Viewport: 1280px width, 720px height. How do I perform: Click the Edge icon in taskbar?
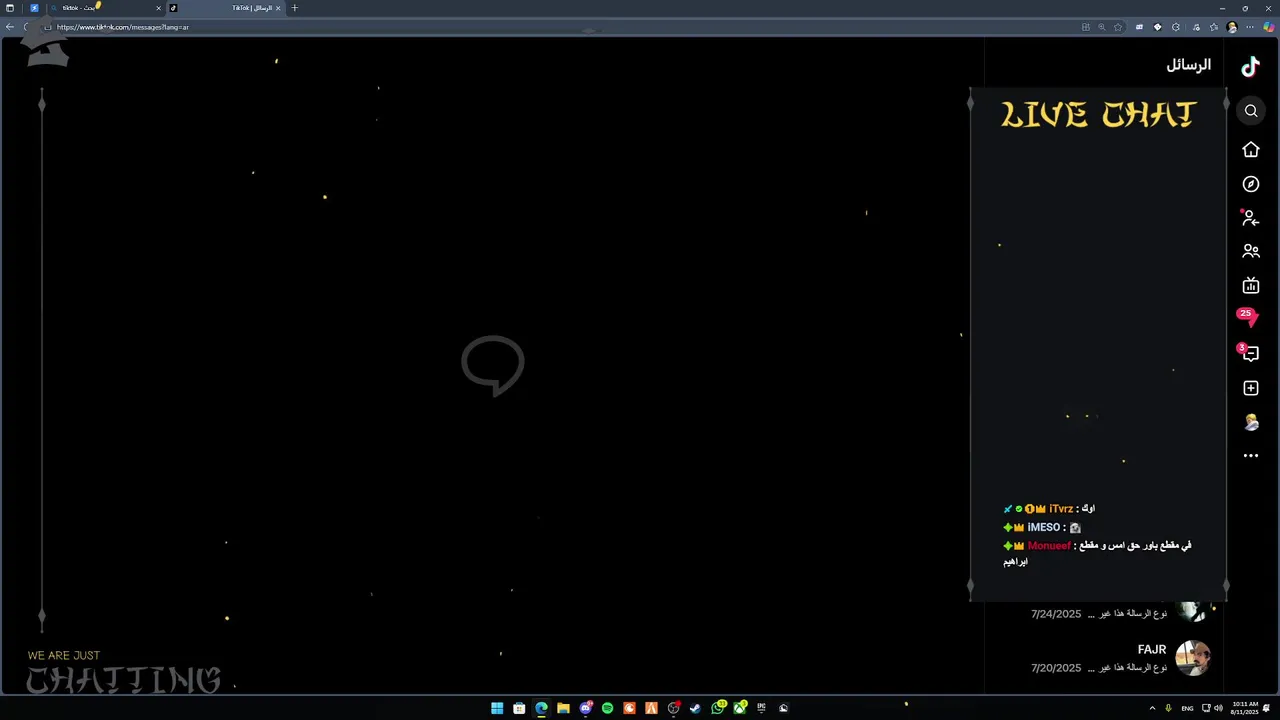(x=541, y=708)
